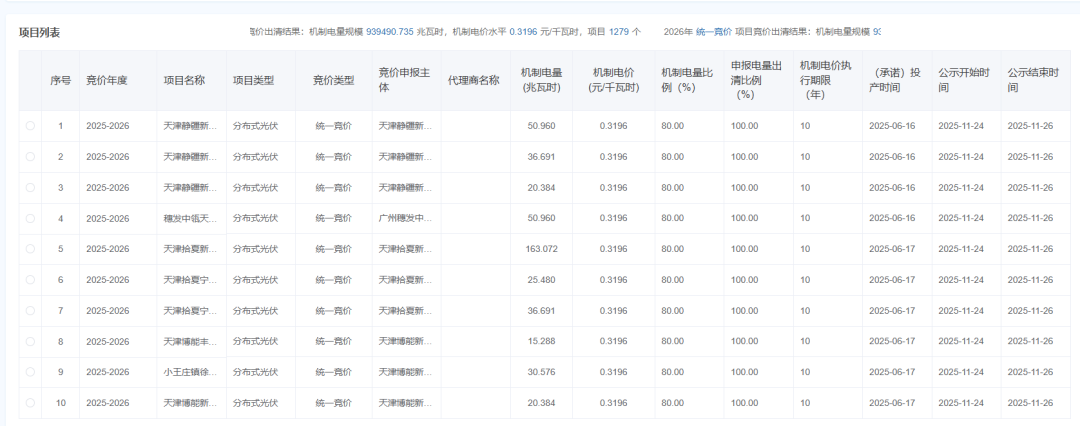The width and height of the screenshot is (1080, 426).
Task: Click 广州穗发中... bidding entity in row 4
Action: point(406,218)
